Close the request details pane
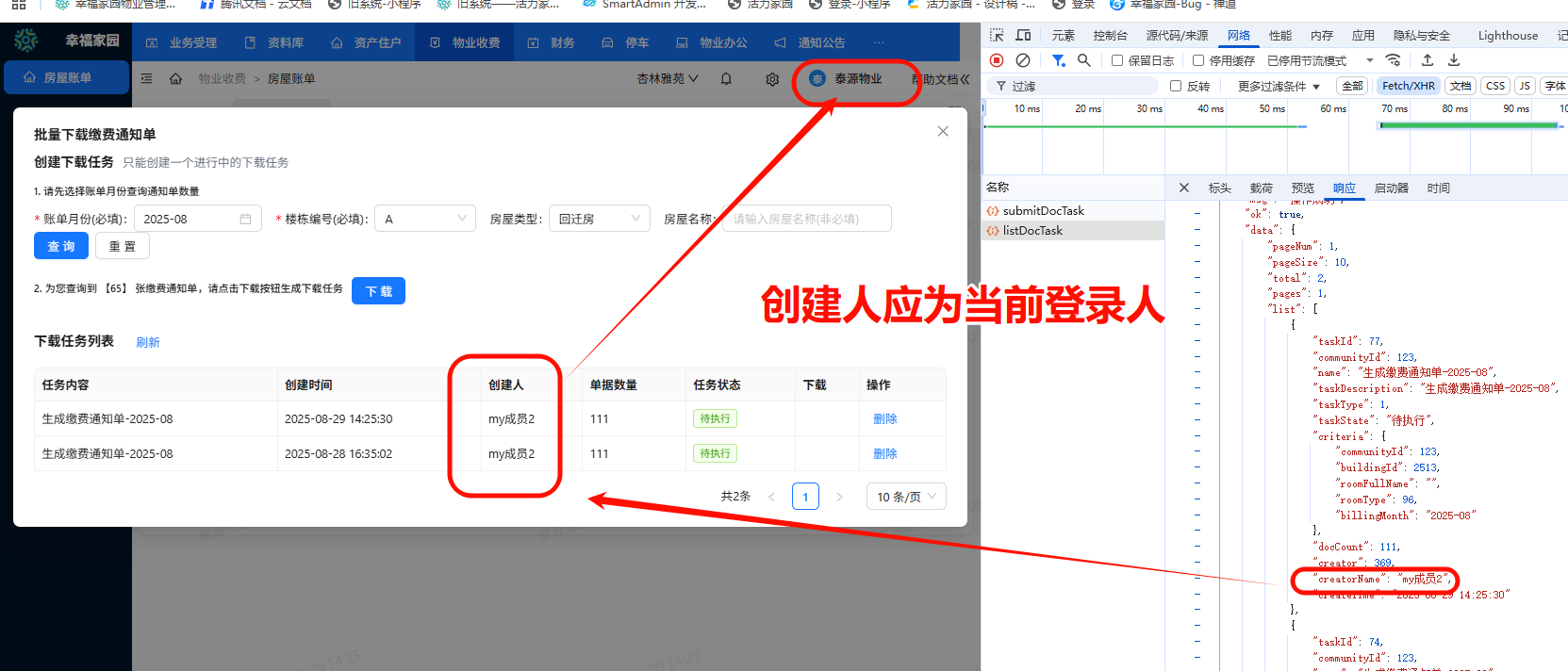The width and height of the screenshot is (1568, 671). coord(1184,188)
